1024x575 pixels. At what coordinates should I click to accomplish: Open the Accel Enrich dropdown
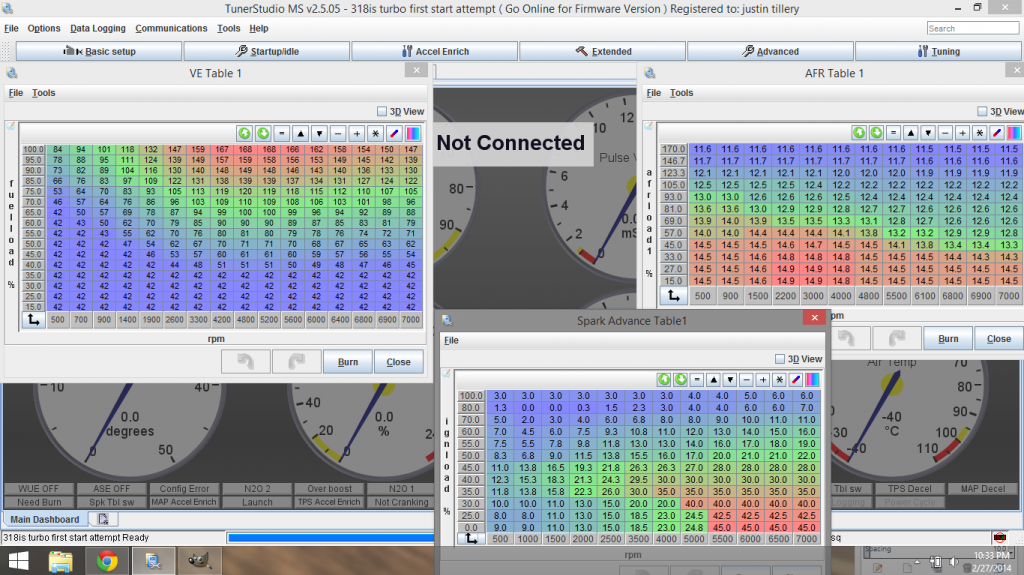[434, 51]
